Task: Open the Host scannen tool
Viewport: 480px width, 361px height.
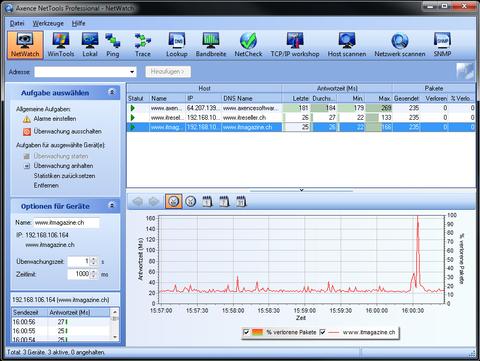Action: (x=347, y=45)
